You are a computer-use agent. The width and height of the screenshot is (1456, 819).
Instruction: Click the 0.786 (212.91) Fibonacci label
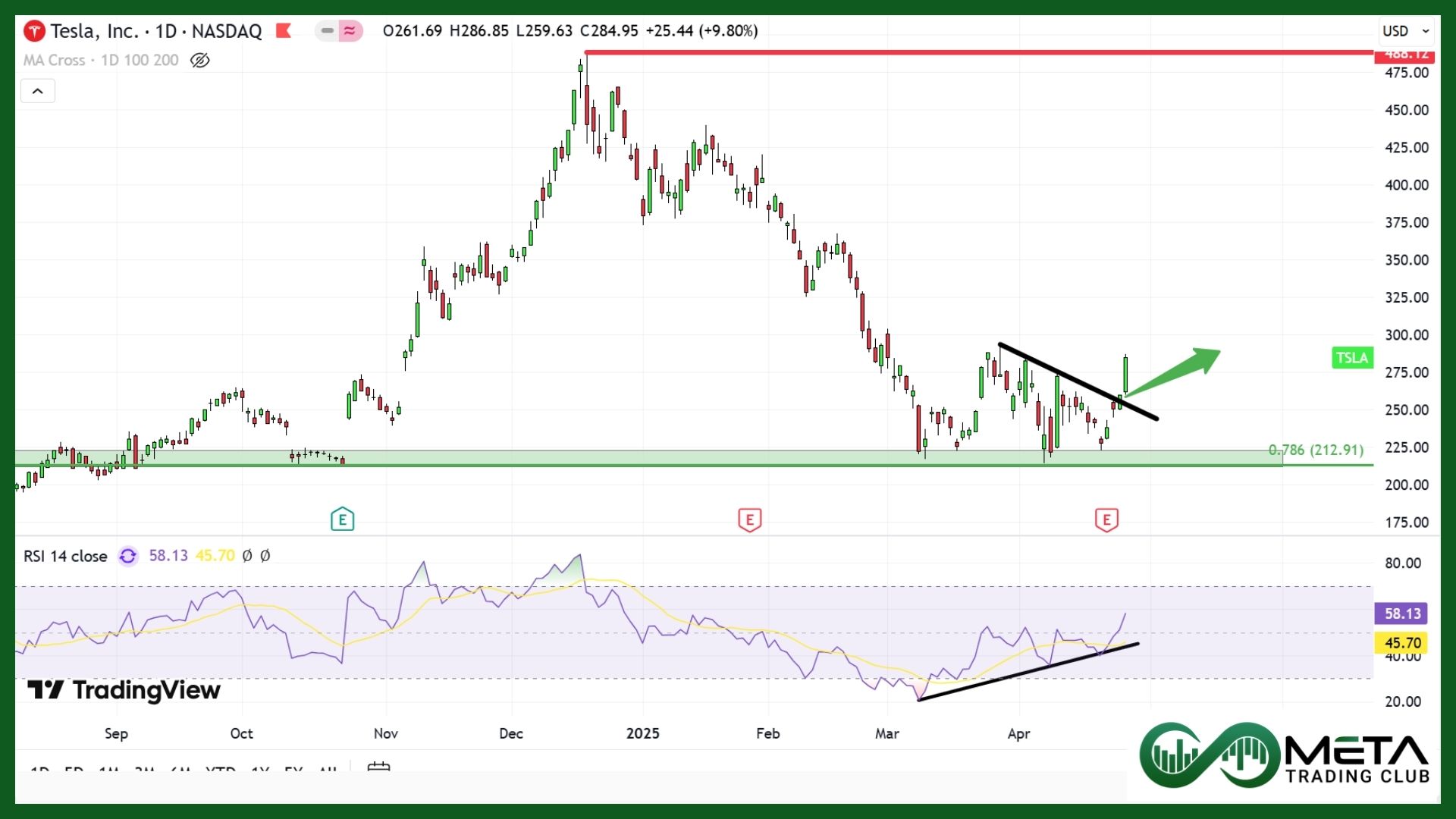coord(1316,450)
